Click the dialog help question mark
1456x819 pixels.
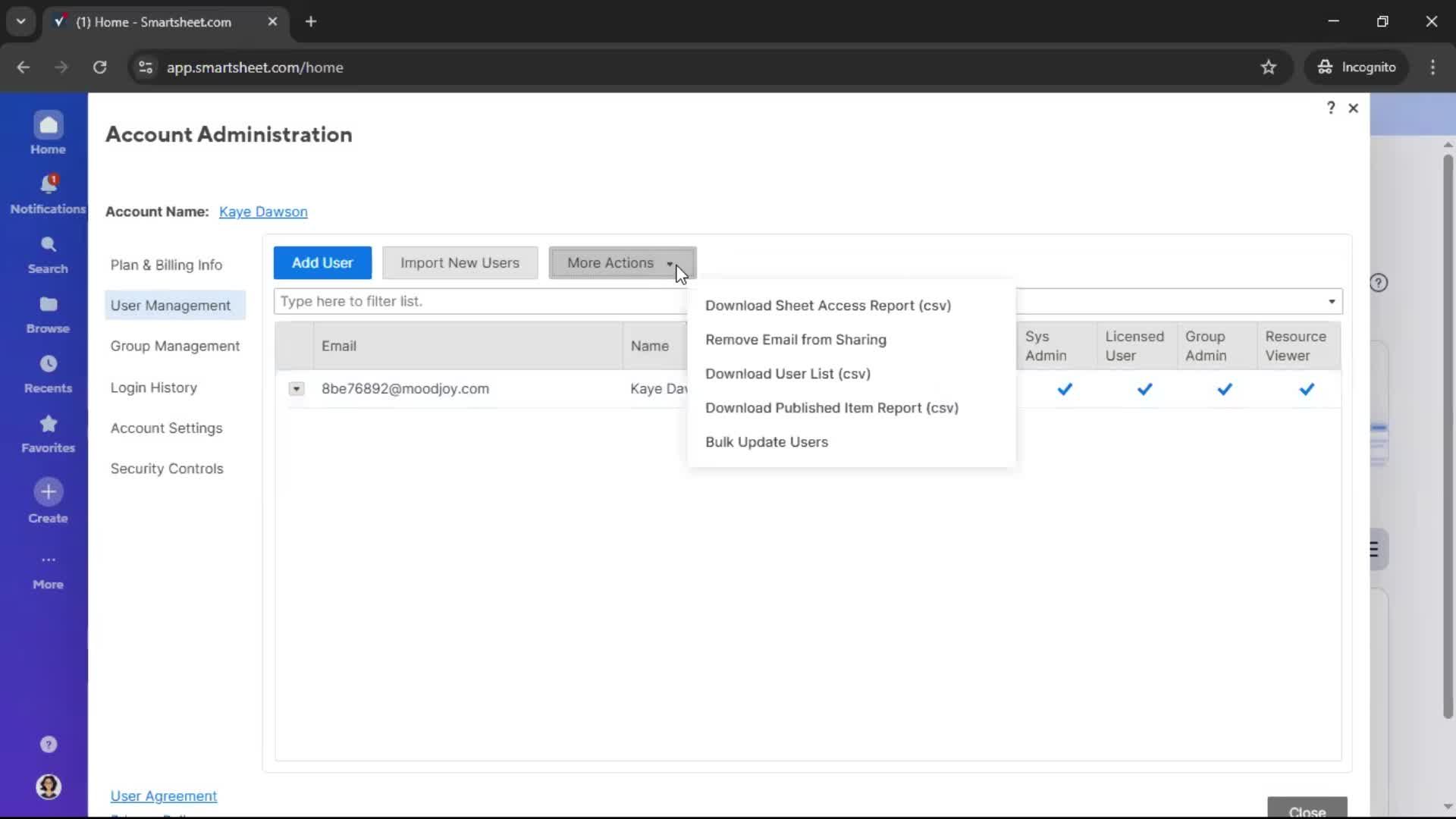pyautogui.click(x=1330, y=108)
